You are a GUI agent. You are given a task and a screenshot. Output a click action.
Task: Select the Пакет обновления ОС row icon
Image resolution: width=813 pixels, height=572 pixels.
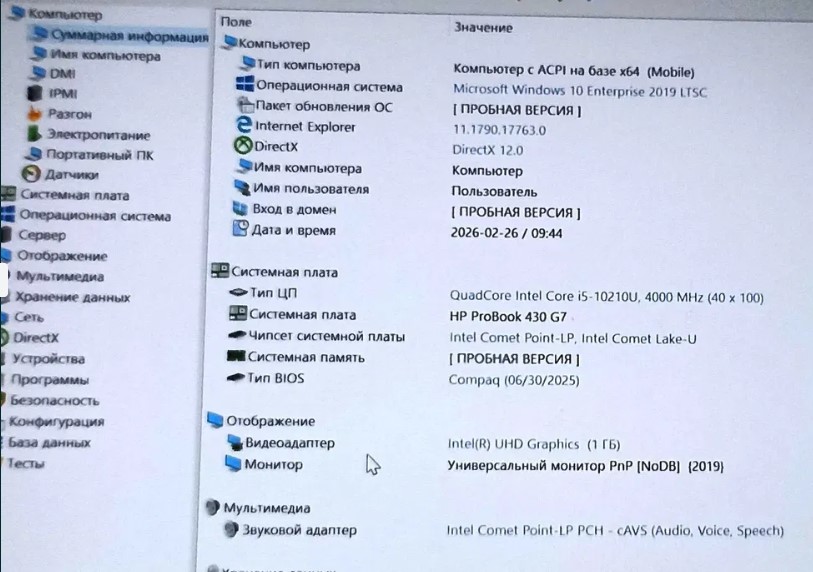(245, 105)
